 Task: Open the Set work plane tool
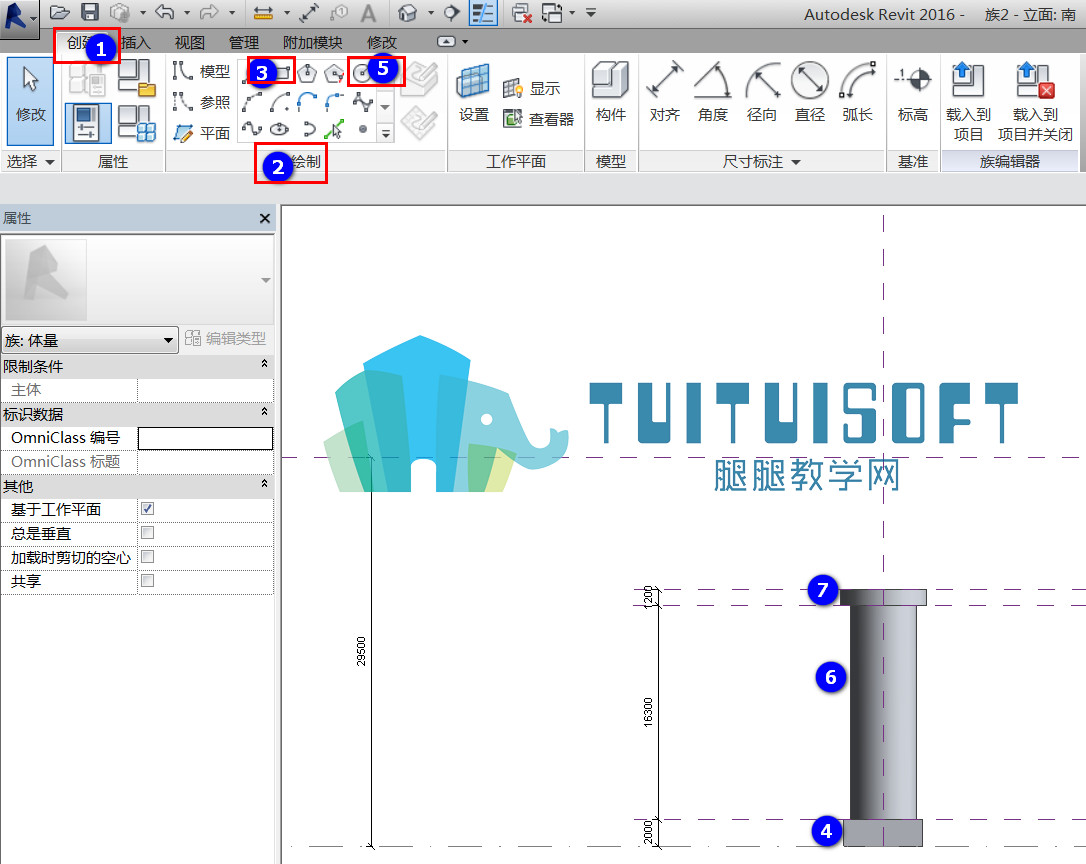pos(474,93)
